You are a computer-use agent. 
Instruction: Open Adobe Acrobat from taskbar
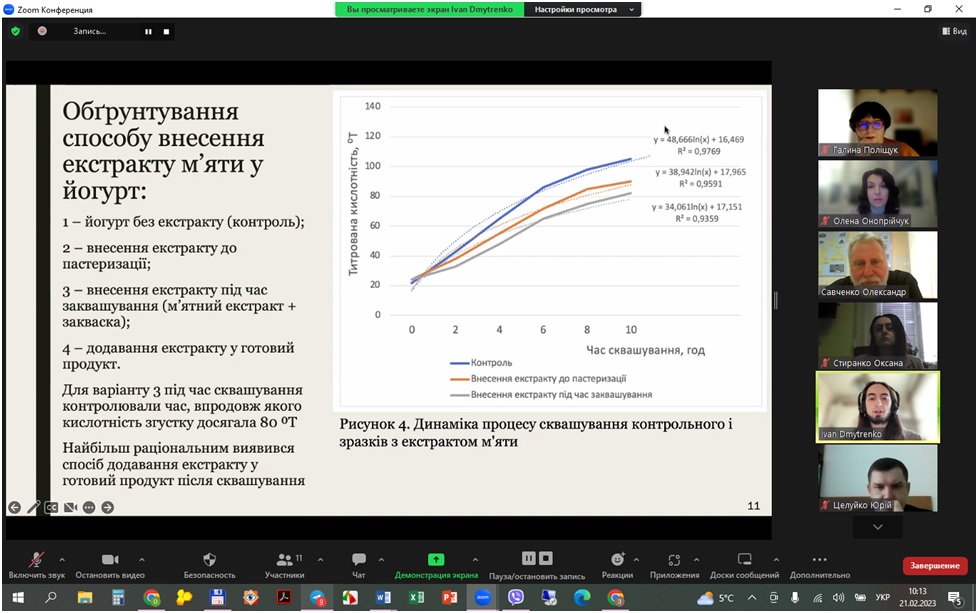point(284,597)
